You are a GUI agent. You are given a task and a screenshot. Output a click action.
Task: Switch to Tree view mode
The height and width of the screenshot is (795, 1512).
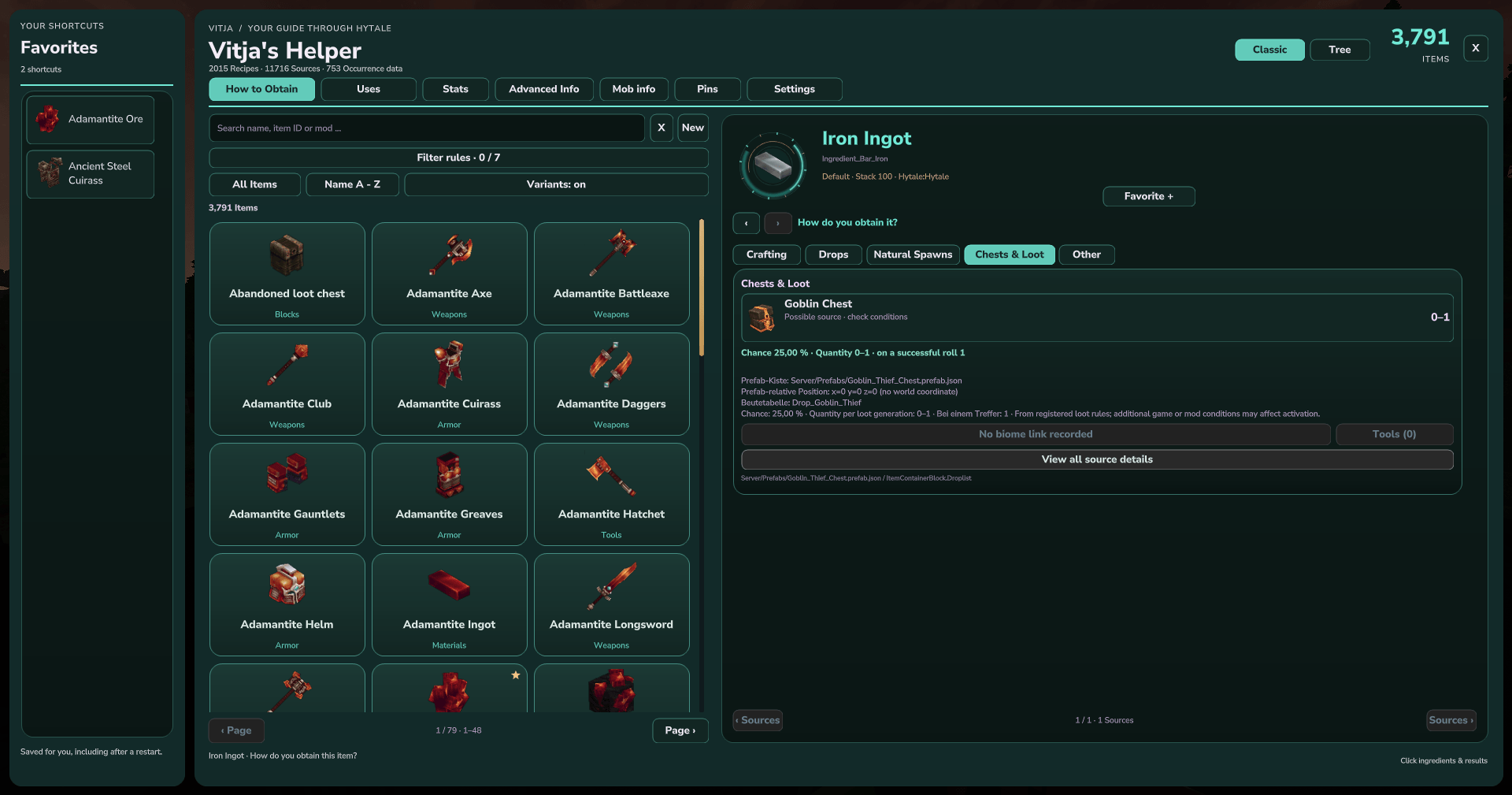pos(1340,50)
